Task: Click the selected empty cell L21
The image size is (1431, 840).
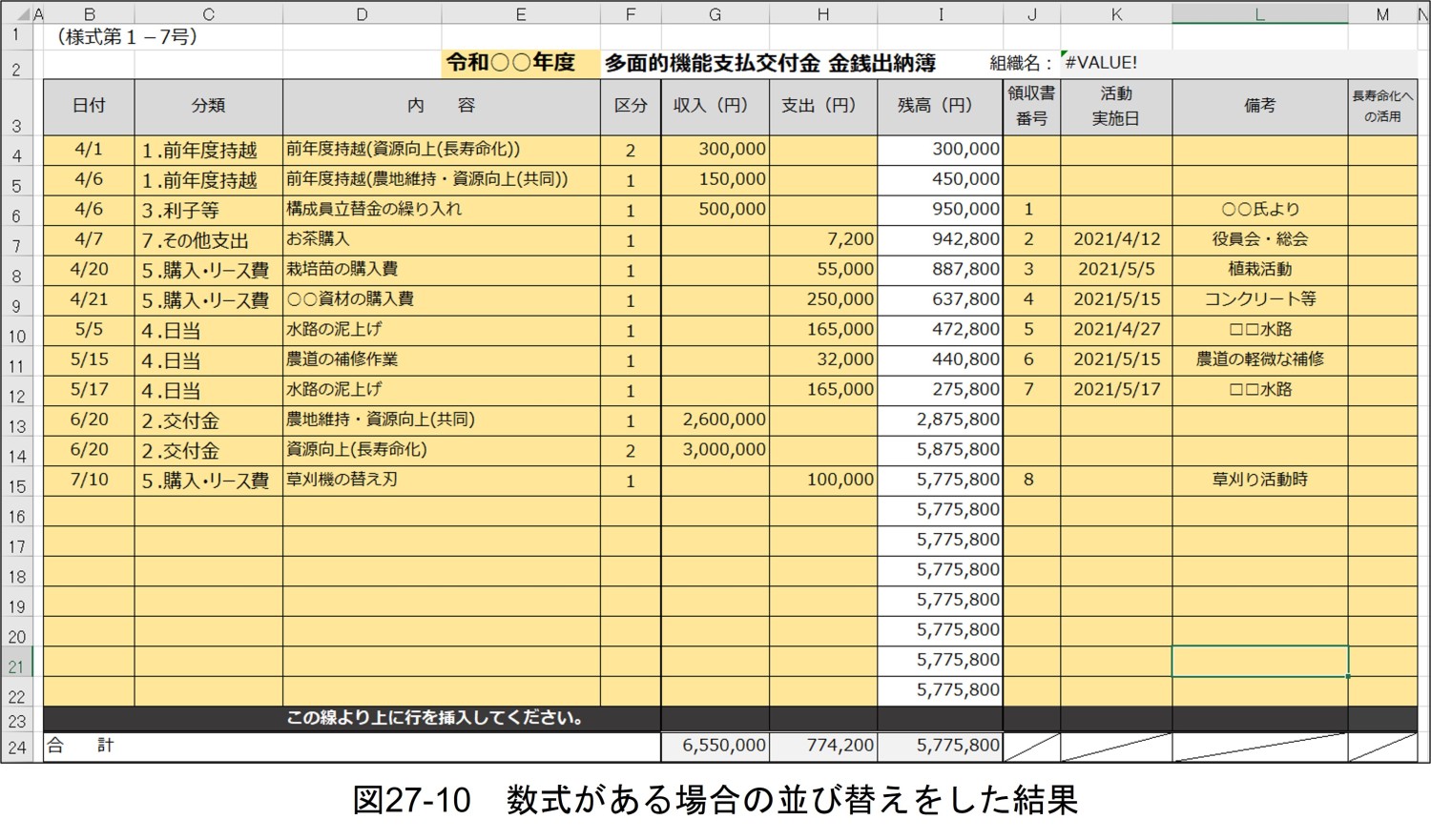Action: point(1259,662)
